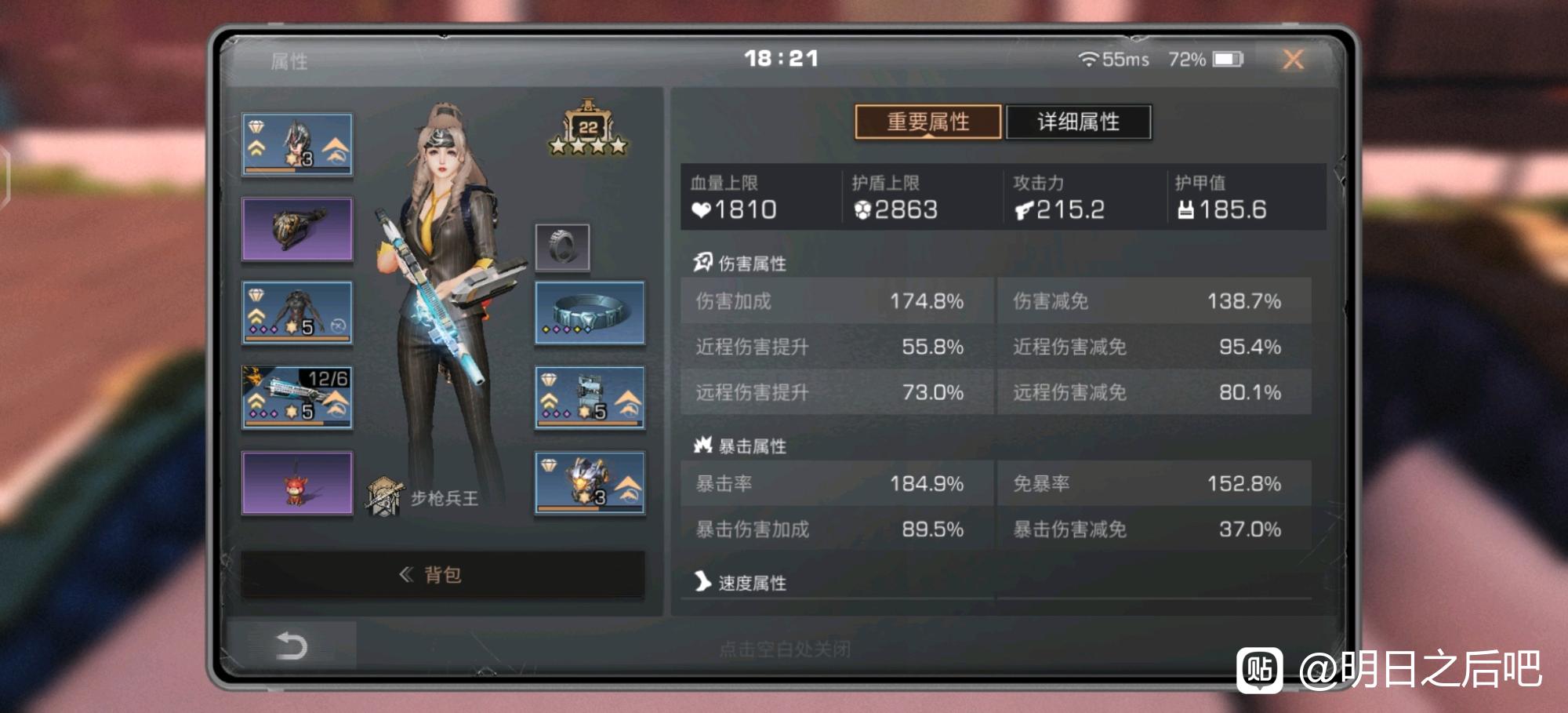The width and height of the screenshot is (1568, 713).
Task: Open the small grey ring accessory slot
Action: [x=563, y=247]
